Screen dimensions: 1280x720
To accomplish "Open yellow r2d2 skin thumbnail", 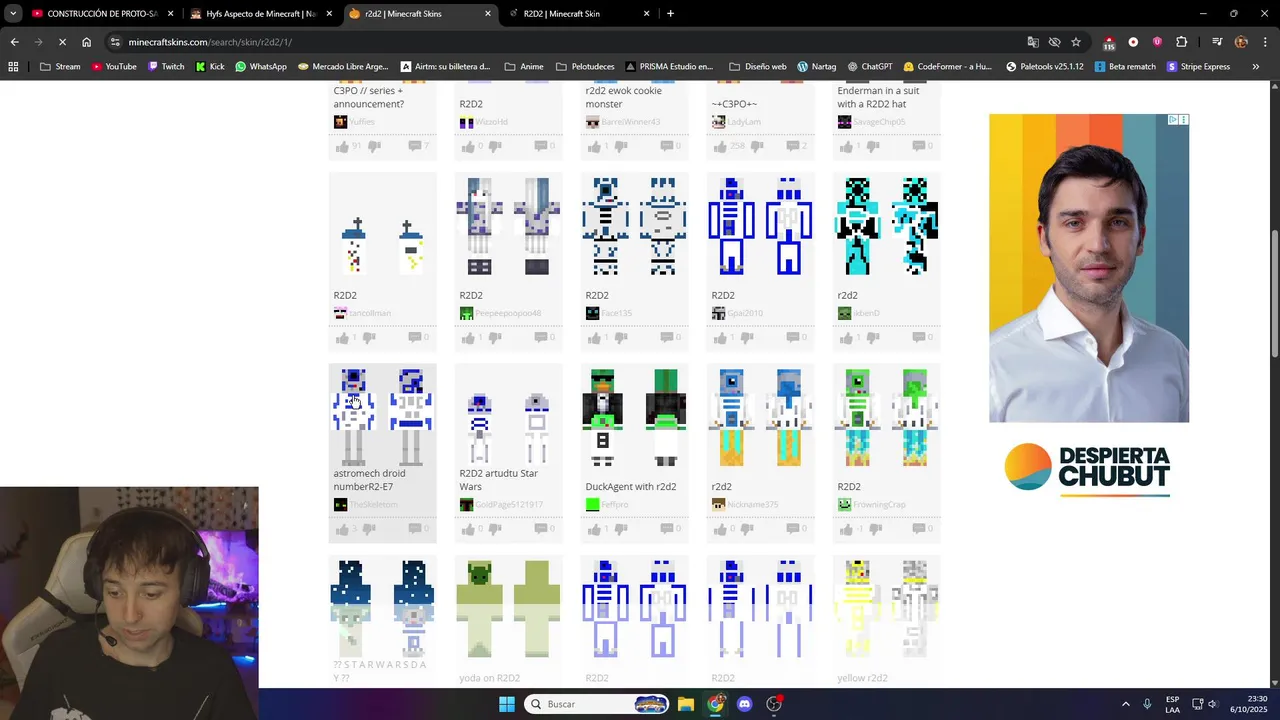I will point(887,608).
